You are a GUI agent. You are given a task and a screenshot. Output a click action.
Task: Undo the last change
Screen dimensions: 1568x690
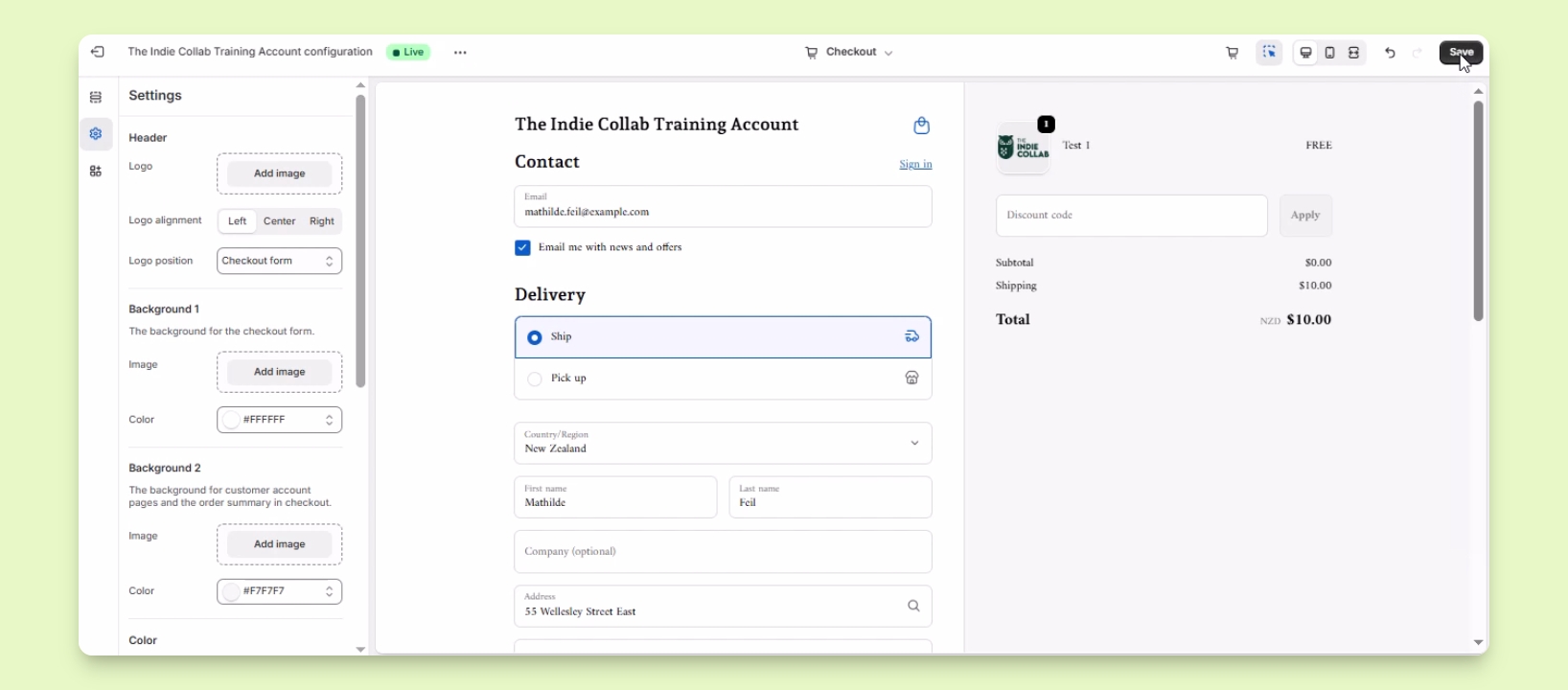click(1390, 53)
